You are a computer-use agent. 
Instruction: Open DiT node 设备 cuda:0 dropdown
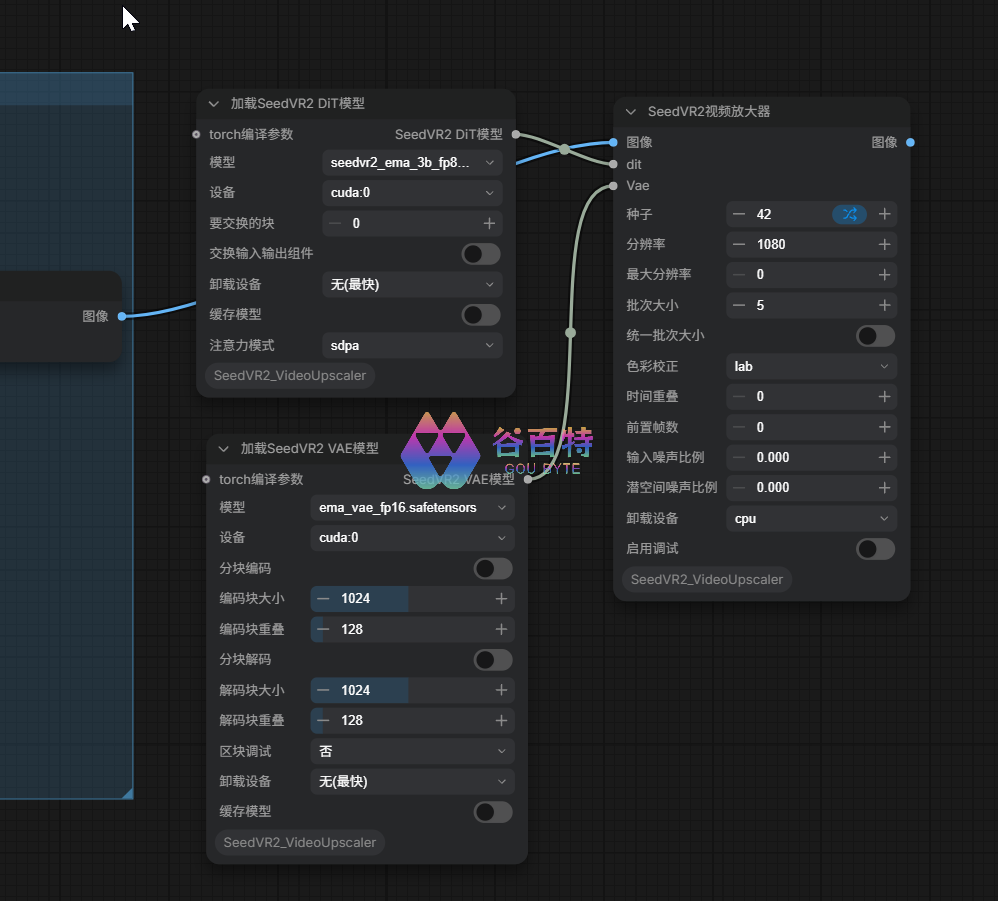(x=412, y=193)
